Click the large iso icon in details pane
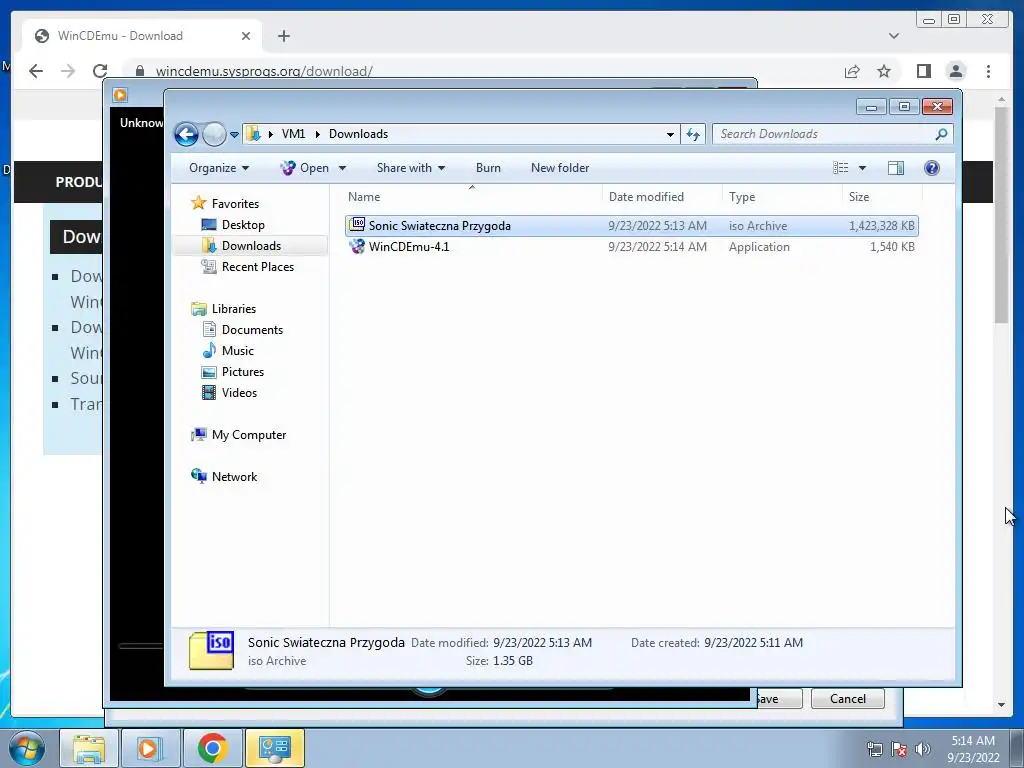Image resolution: width=1024 pixels, height=768 pixels. point(211,650)
